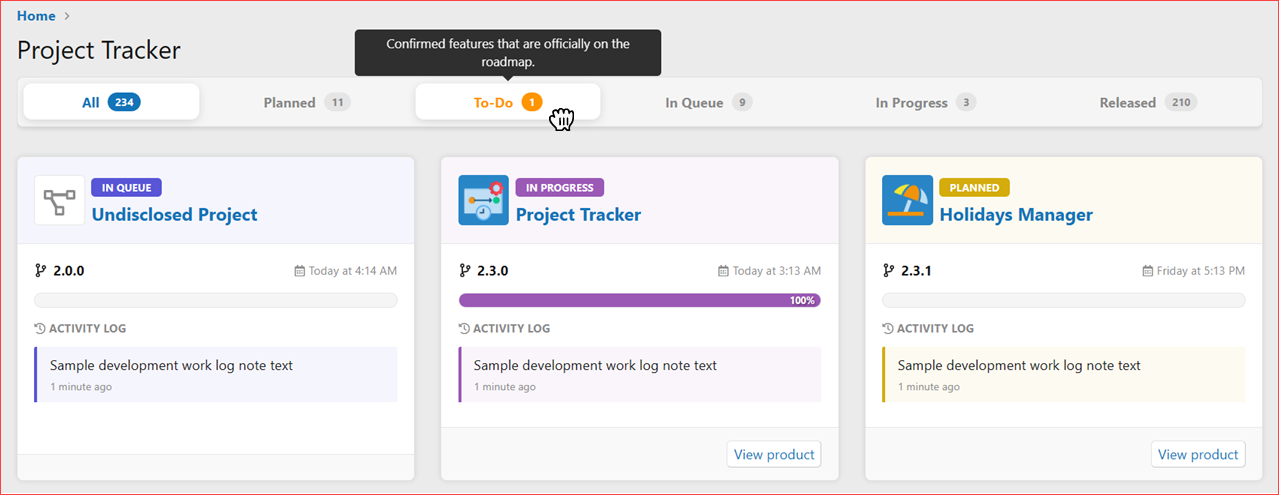Click the Undisclosed Project workflow icon

click(60, 200)
